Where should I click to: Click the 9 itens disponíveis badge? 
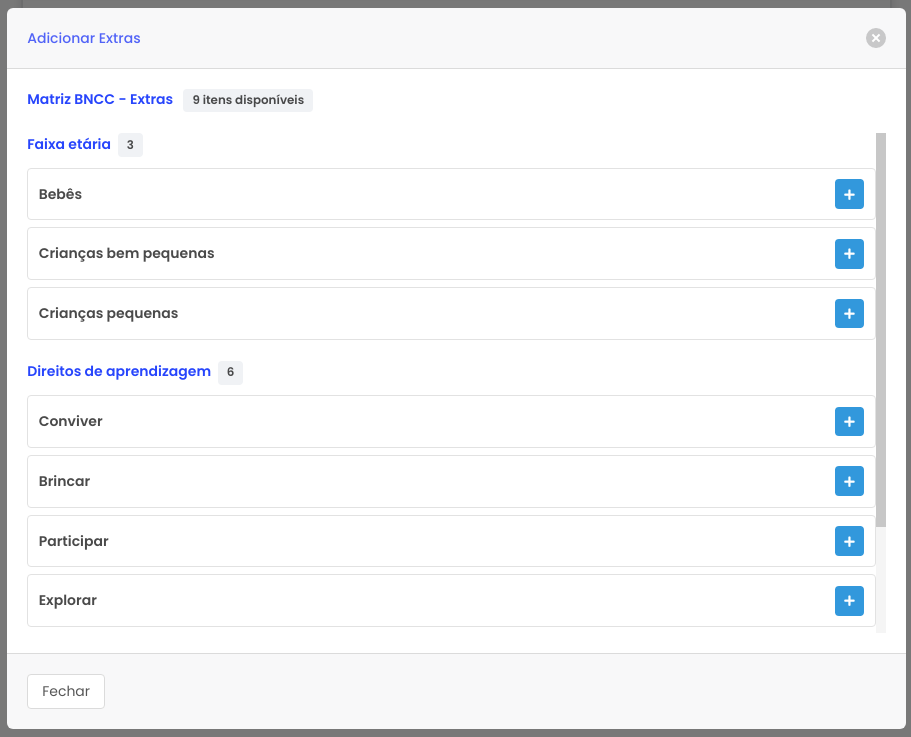pyautogui.click(x=248, y=100)
